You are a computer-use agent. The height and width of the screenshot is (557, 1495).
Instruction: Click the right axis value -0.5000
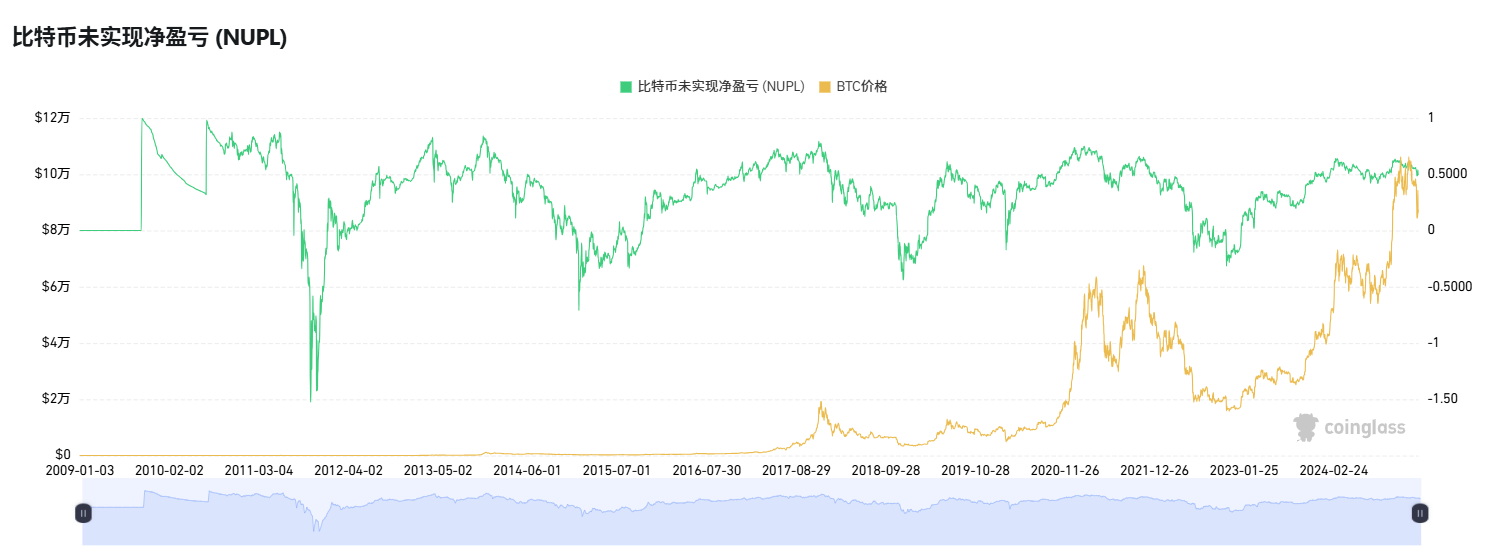(1449, 287)
